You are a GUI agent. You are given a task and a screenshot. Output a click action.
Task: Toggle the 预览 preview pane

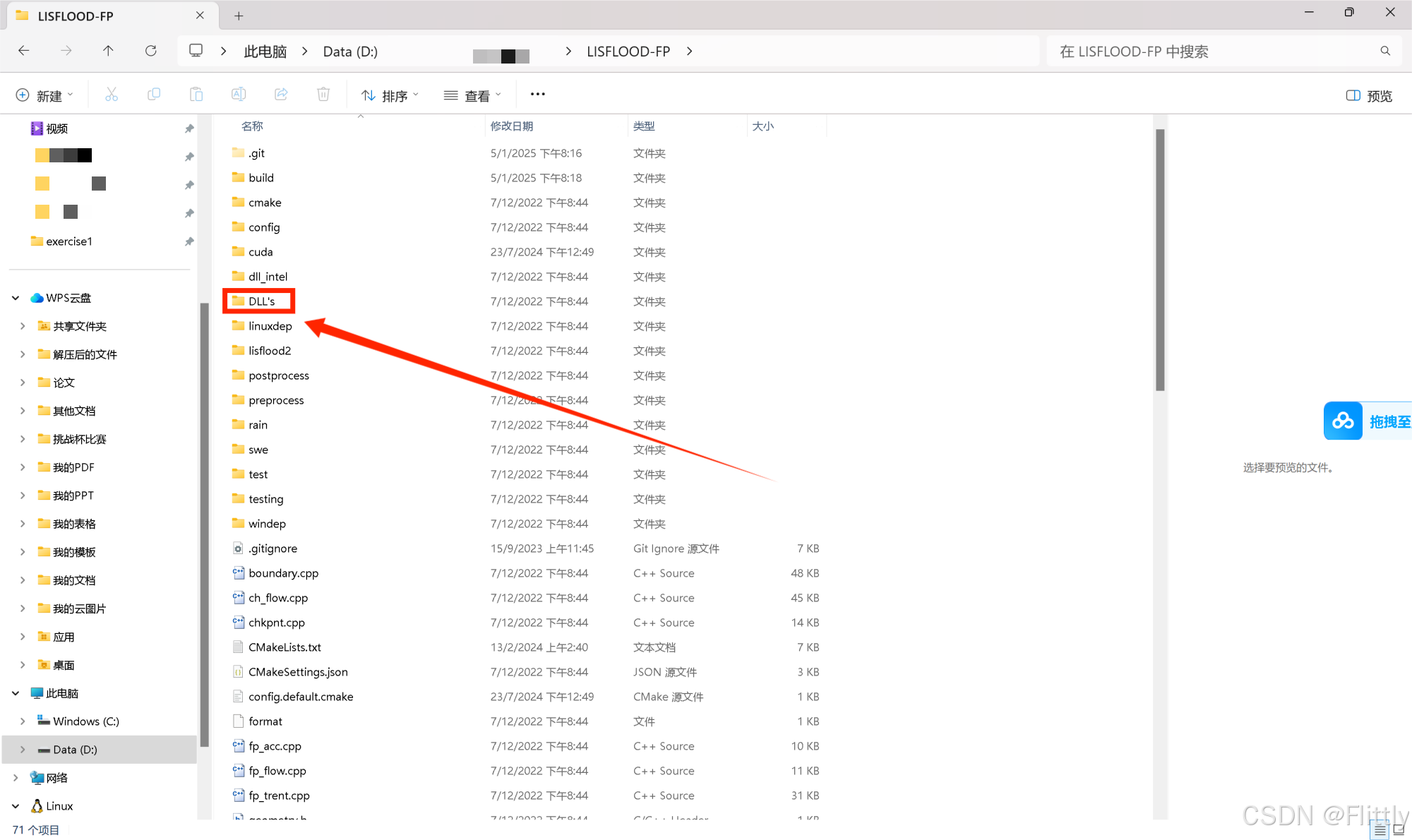point(1368,96)
